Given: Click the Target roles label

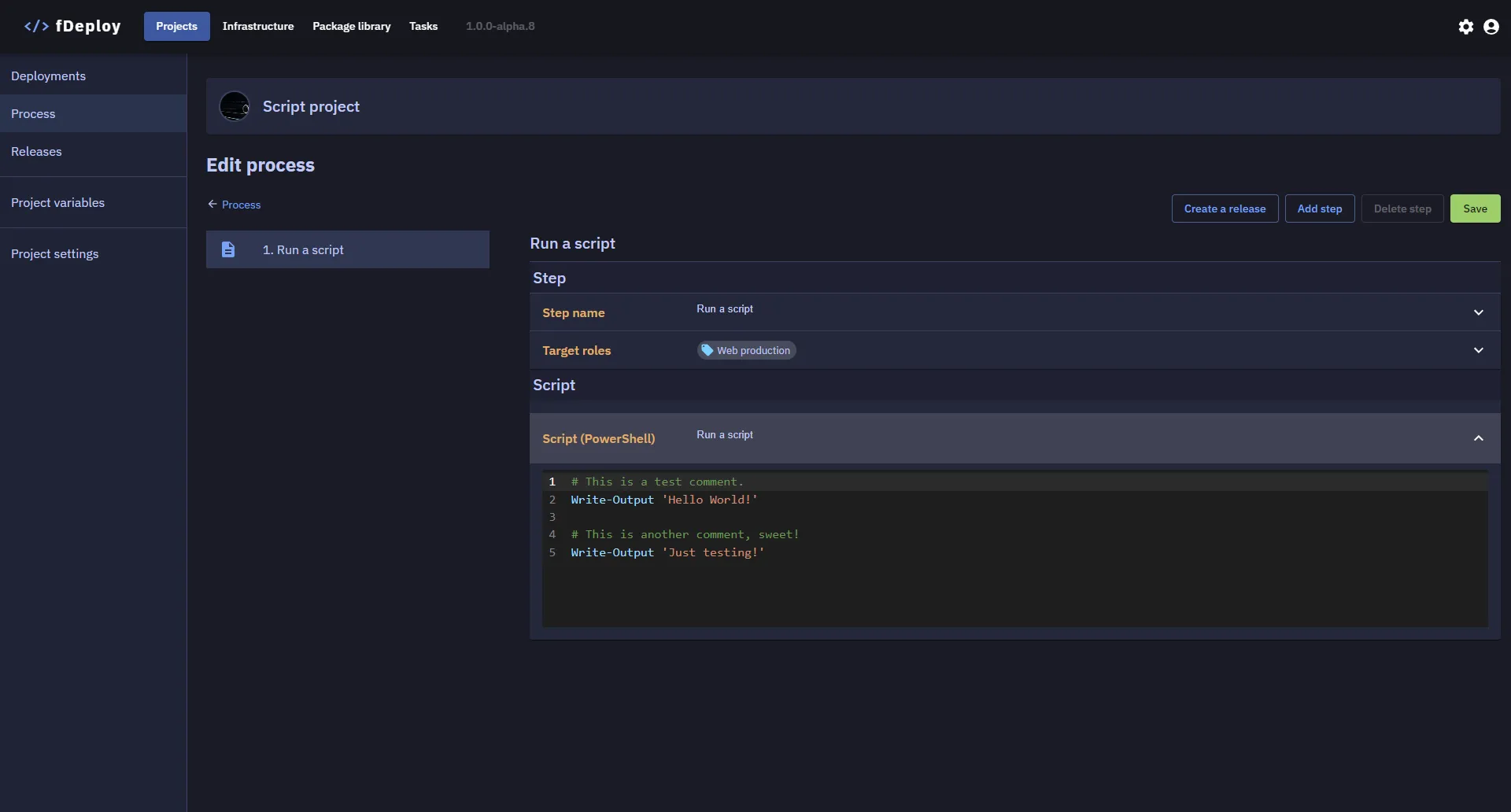Looking at the screenshot, I should tap(576, 350).
